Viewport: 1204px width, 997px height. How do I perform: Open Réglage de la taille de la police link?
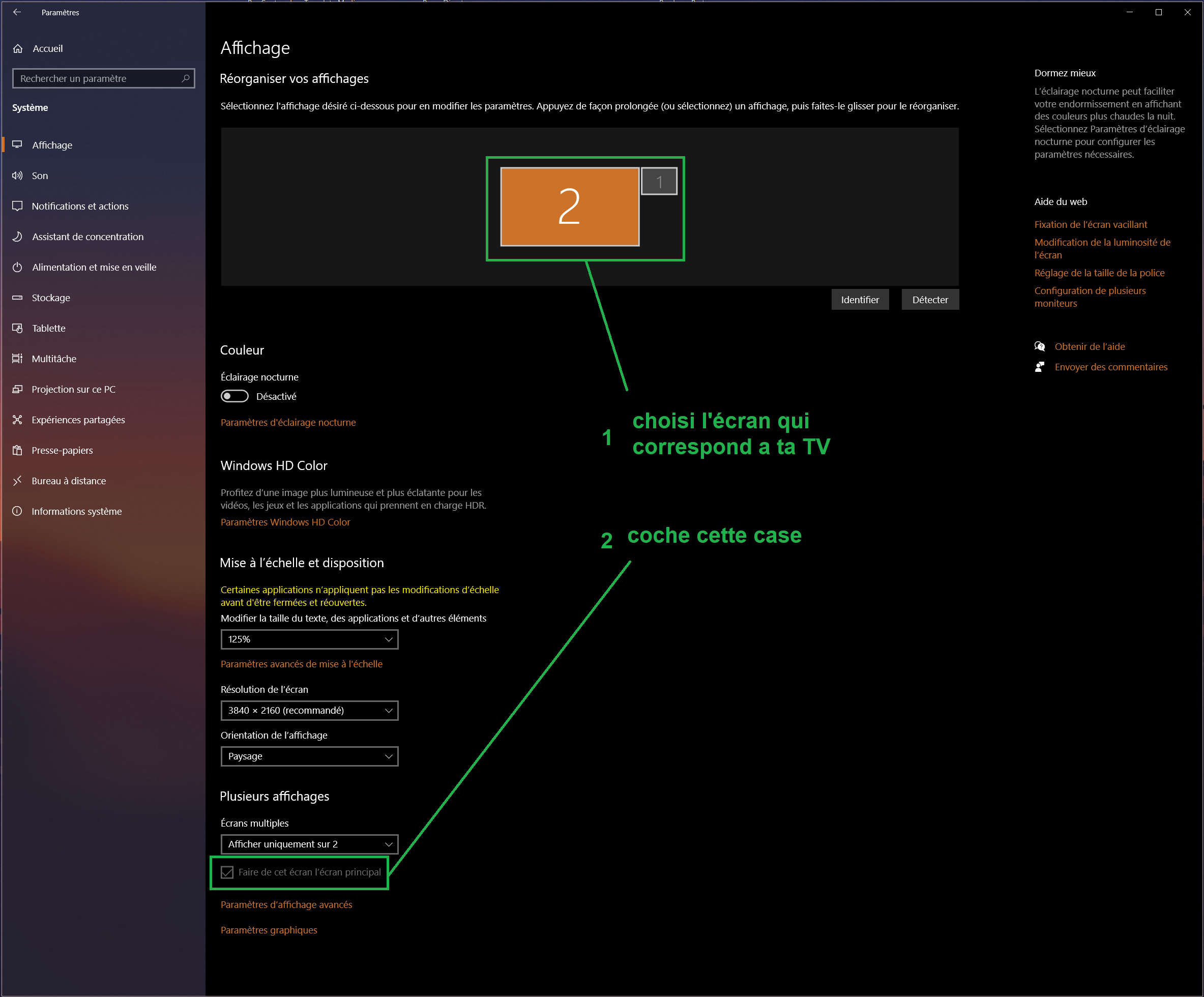pos(1099,273)
